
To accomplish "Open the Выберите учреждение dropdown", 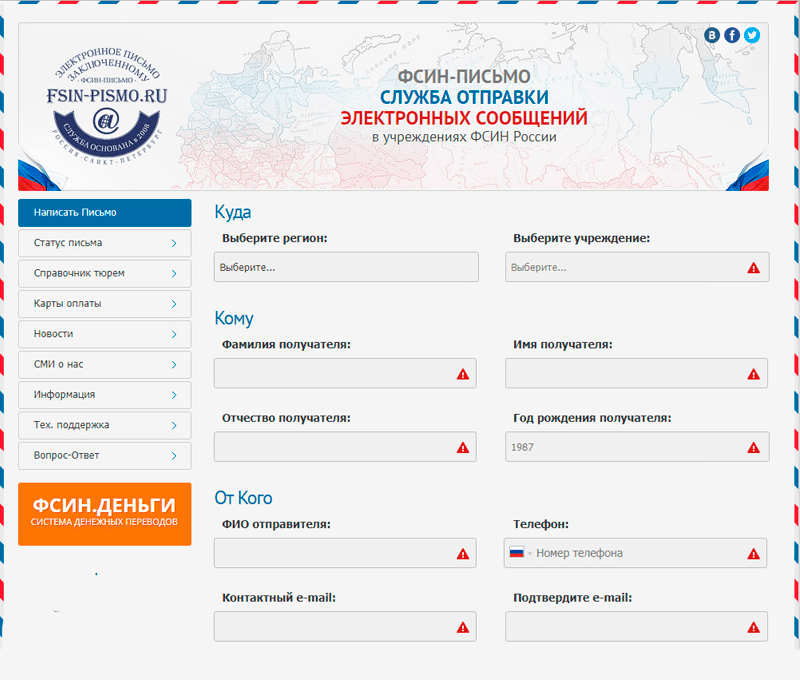I will coord(637,267).
